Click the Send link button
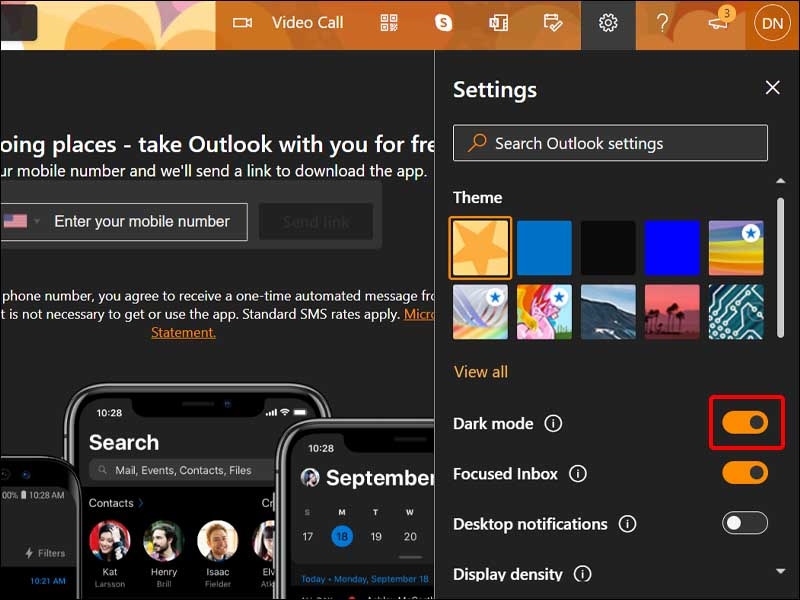The width and height of the screenshot is (800, 600). coord(316,221)
